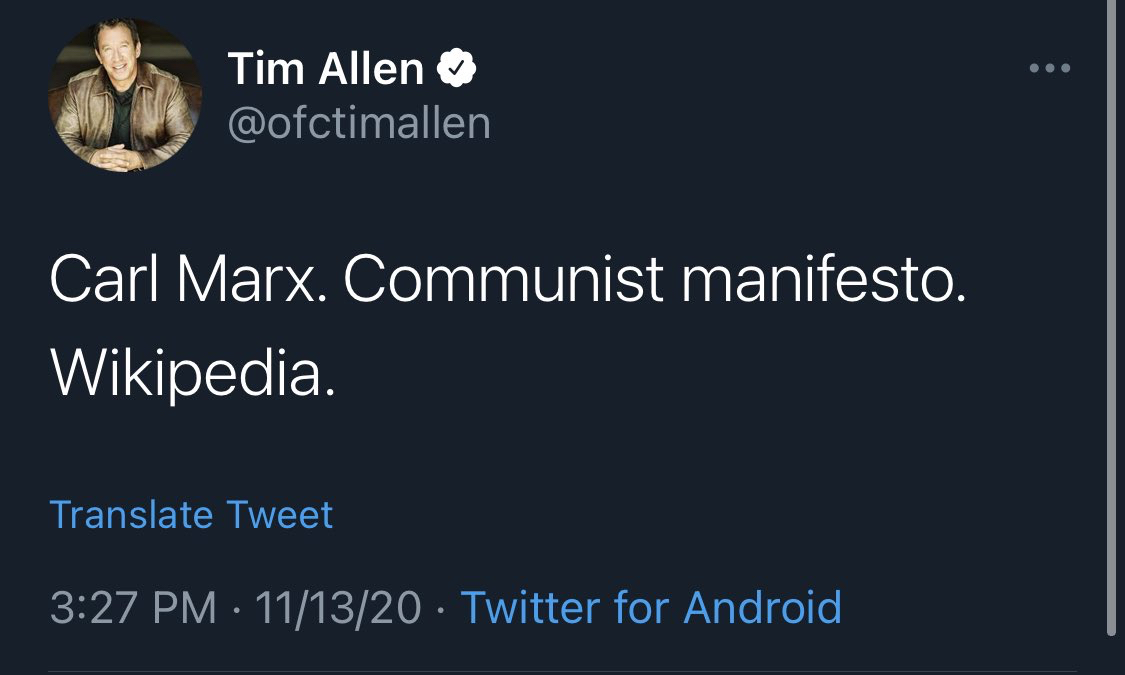
Task: Open the tweet's three-dot more options menu
Action: point(1049,69)
